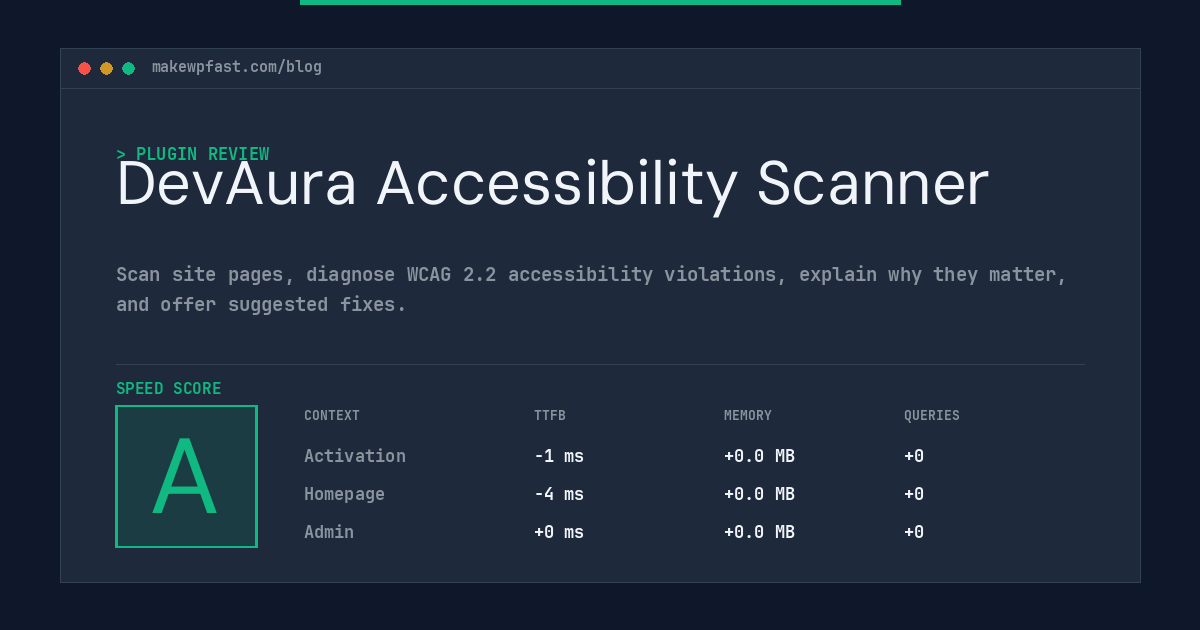1200x630 pixels.
Task: Click the MEMORY column header
Action: click(748, 416)
